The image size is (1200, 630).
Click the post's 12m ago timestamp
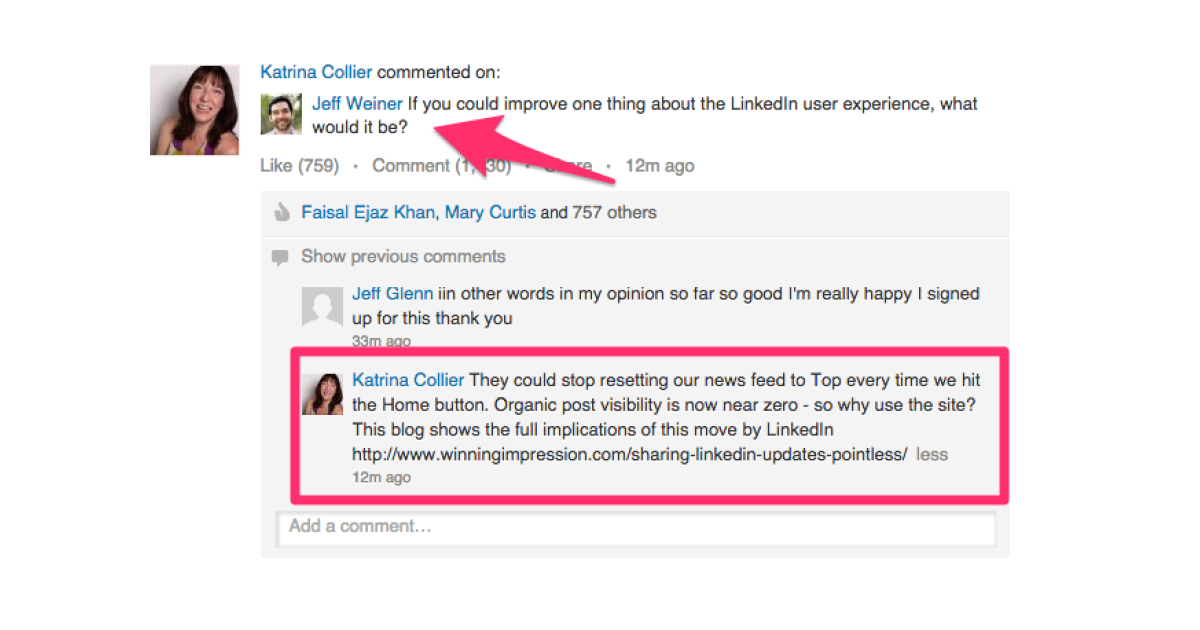659,166
